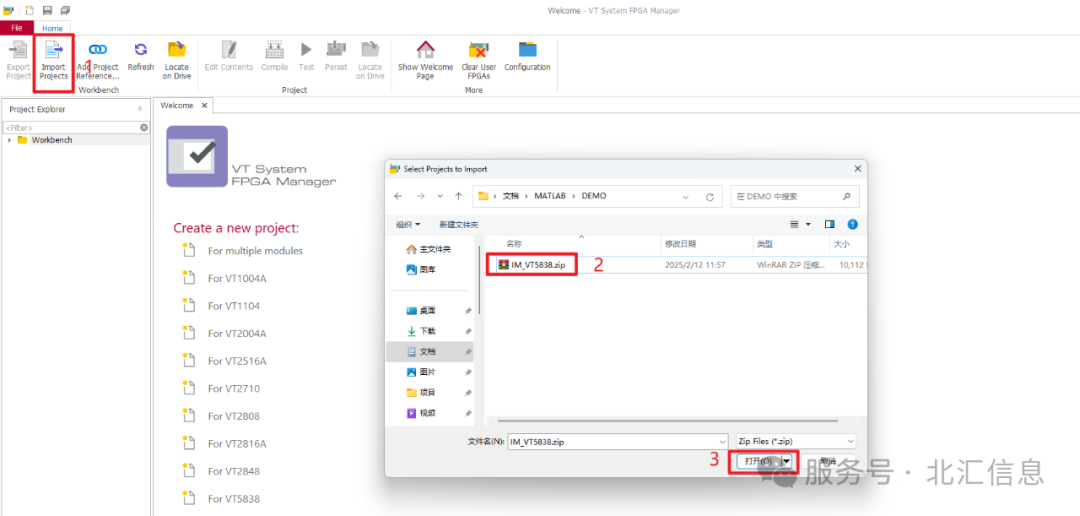Open recent locations dropdown in dialog
The width and height of the screenshot is (1080, 516).
(441, 196)
